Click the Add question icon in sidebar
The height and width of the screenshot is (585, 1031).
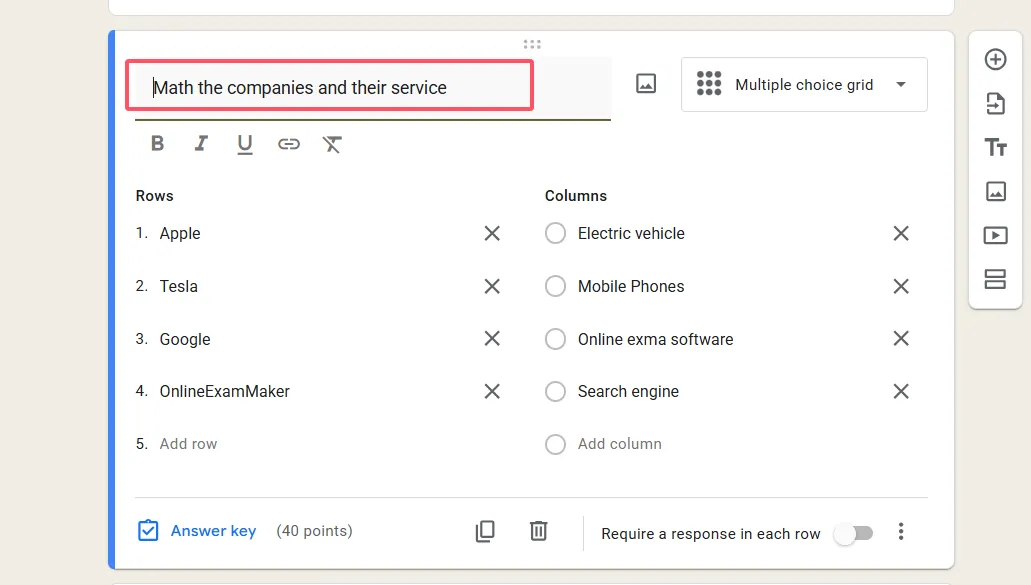tap(995, 60)
